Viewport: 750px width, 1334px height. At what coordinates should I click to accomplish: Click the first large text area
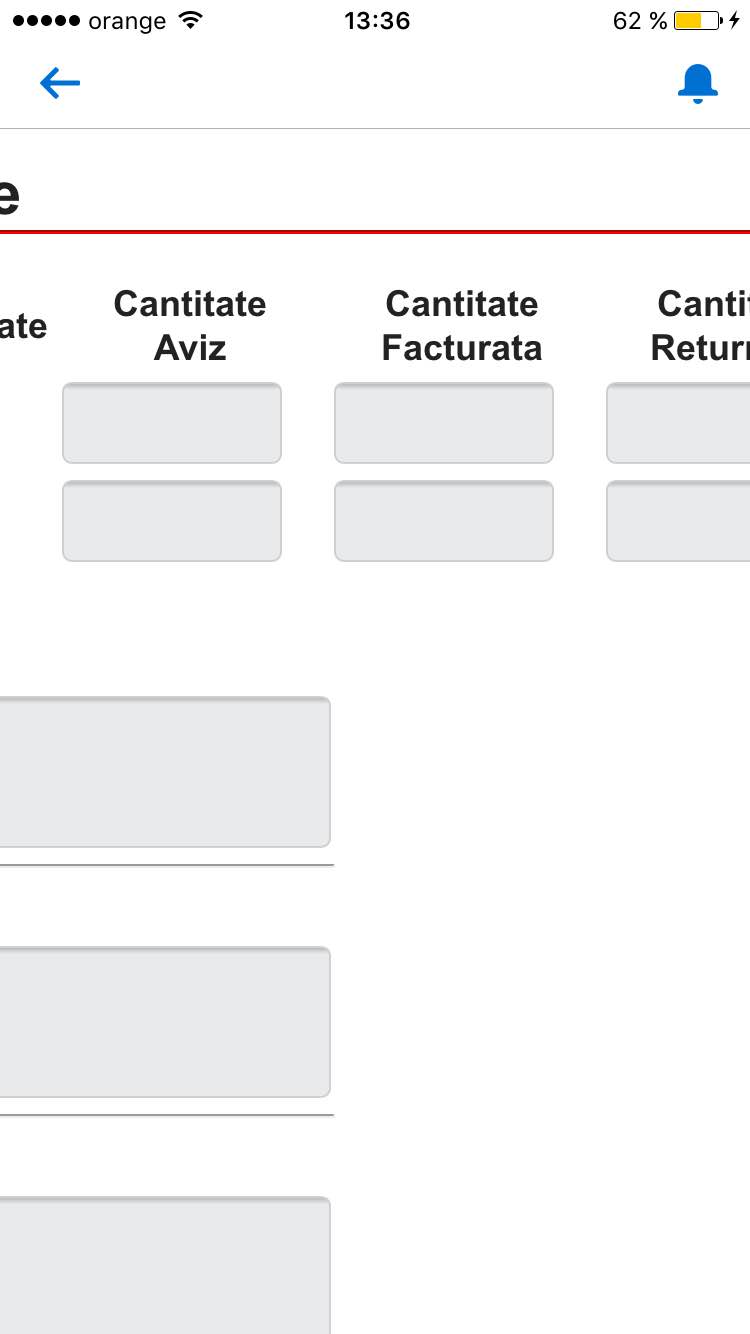165,772
